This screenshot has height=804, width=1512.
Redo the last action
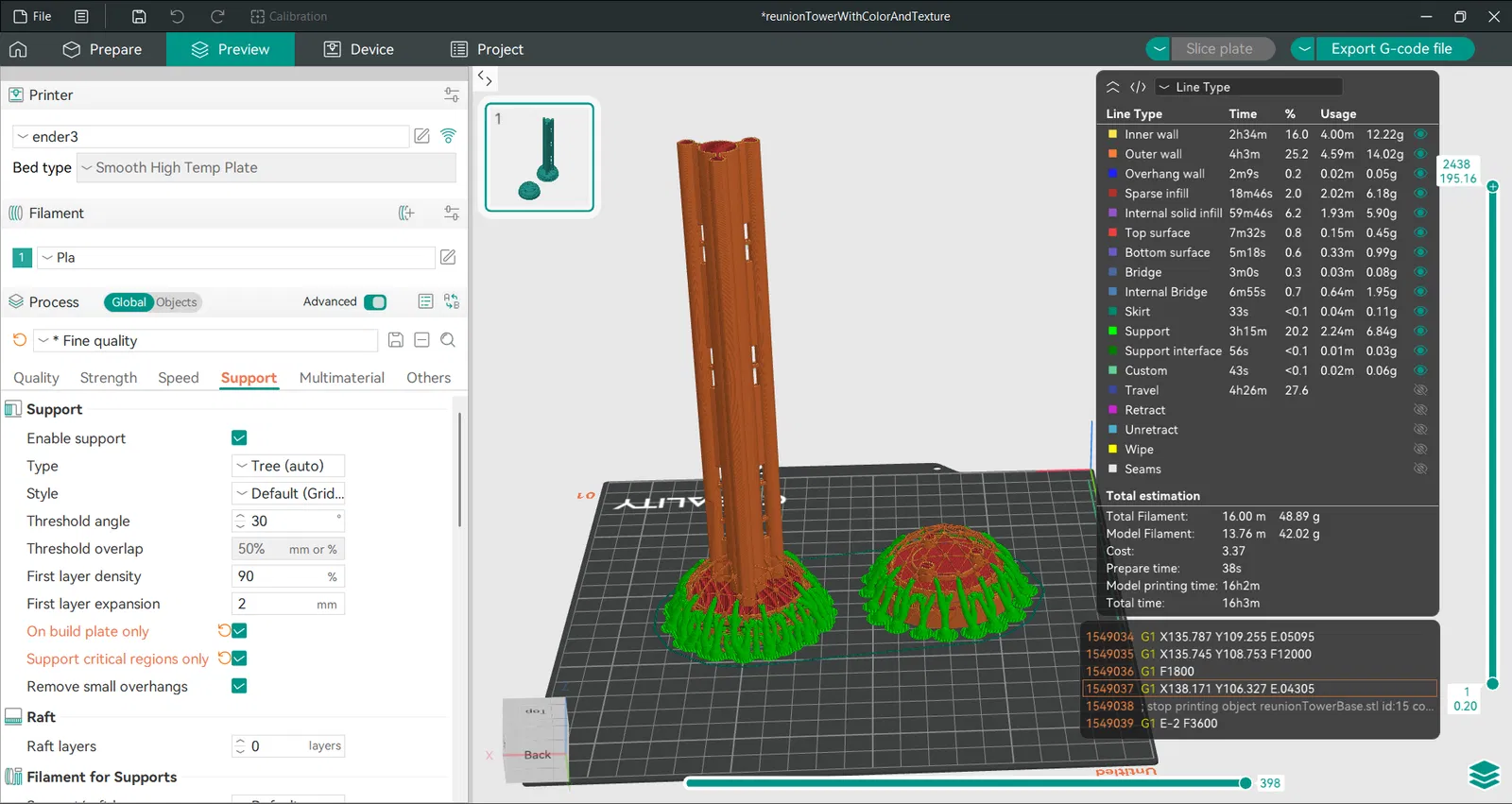pyautogui.click(x=217, y=16)
